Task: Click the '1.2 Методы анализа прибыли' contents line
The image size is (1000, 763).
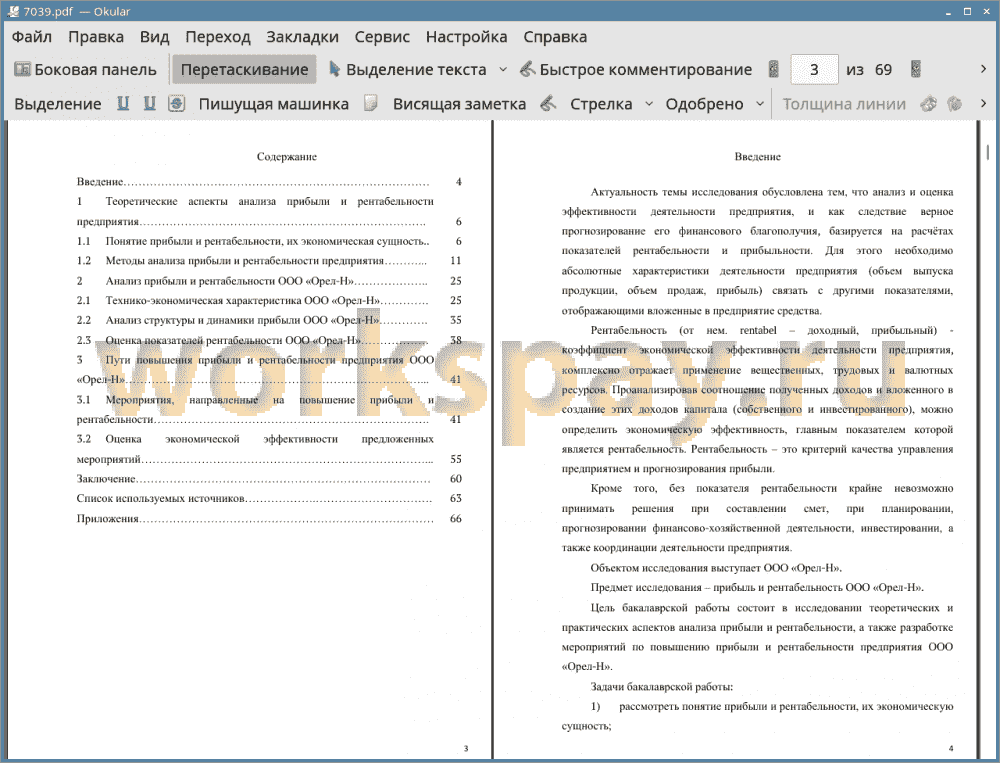Action: 268,261
